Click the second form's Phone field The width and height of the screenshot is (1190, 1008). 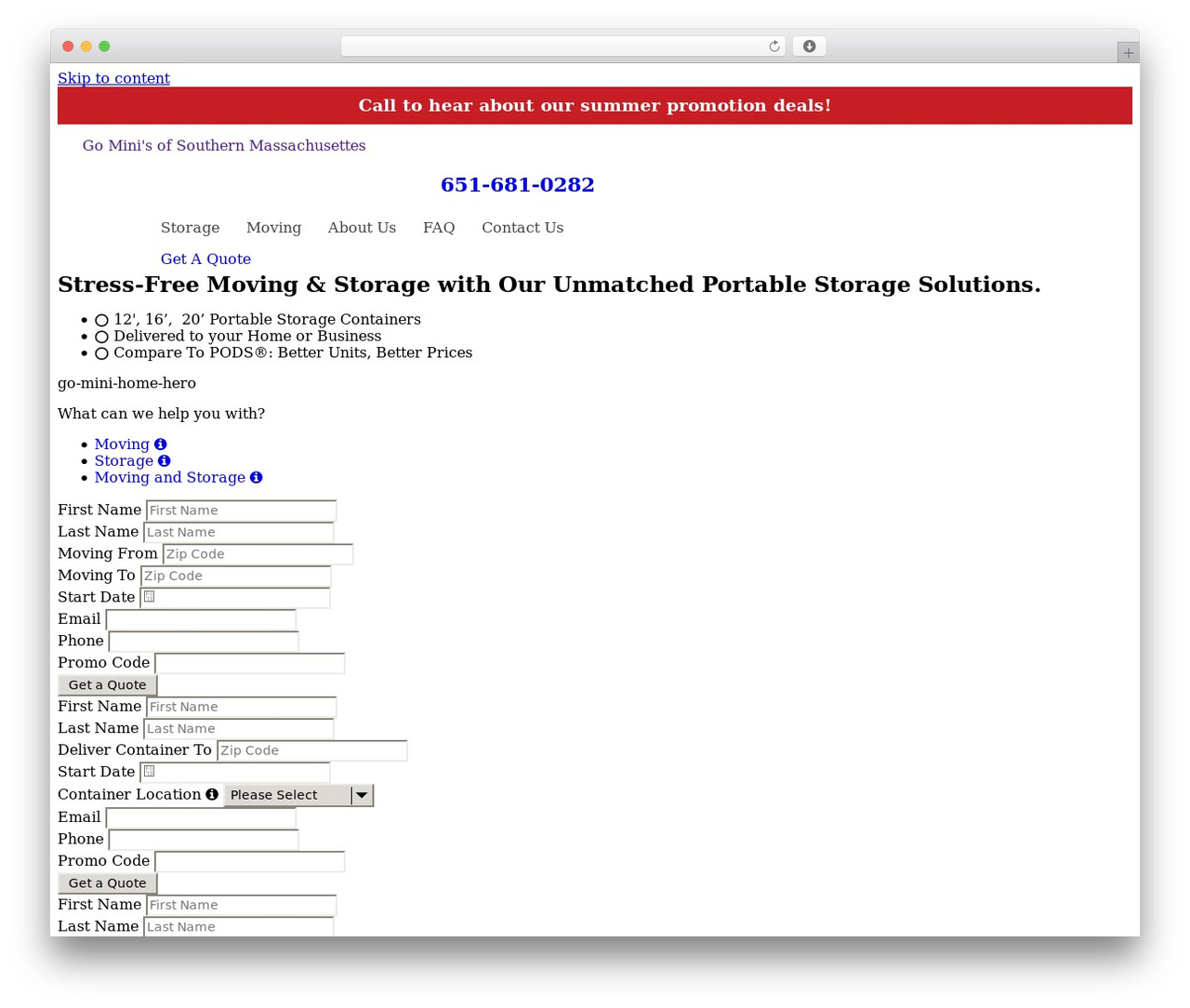pos(204,840)
